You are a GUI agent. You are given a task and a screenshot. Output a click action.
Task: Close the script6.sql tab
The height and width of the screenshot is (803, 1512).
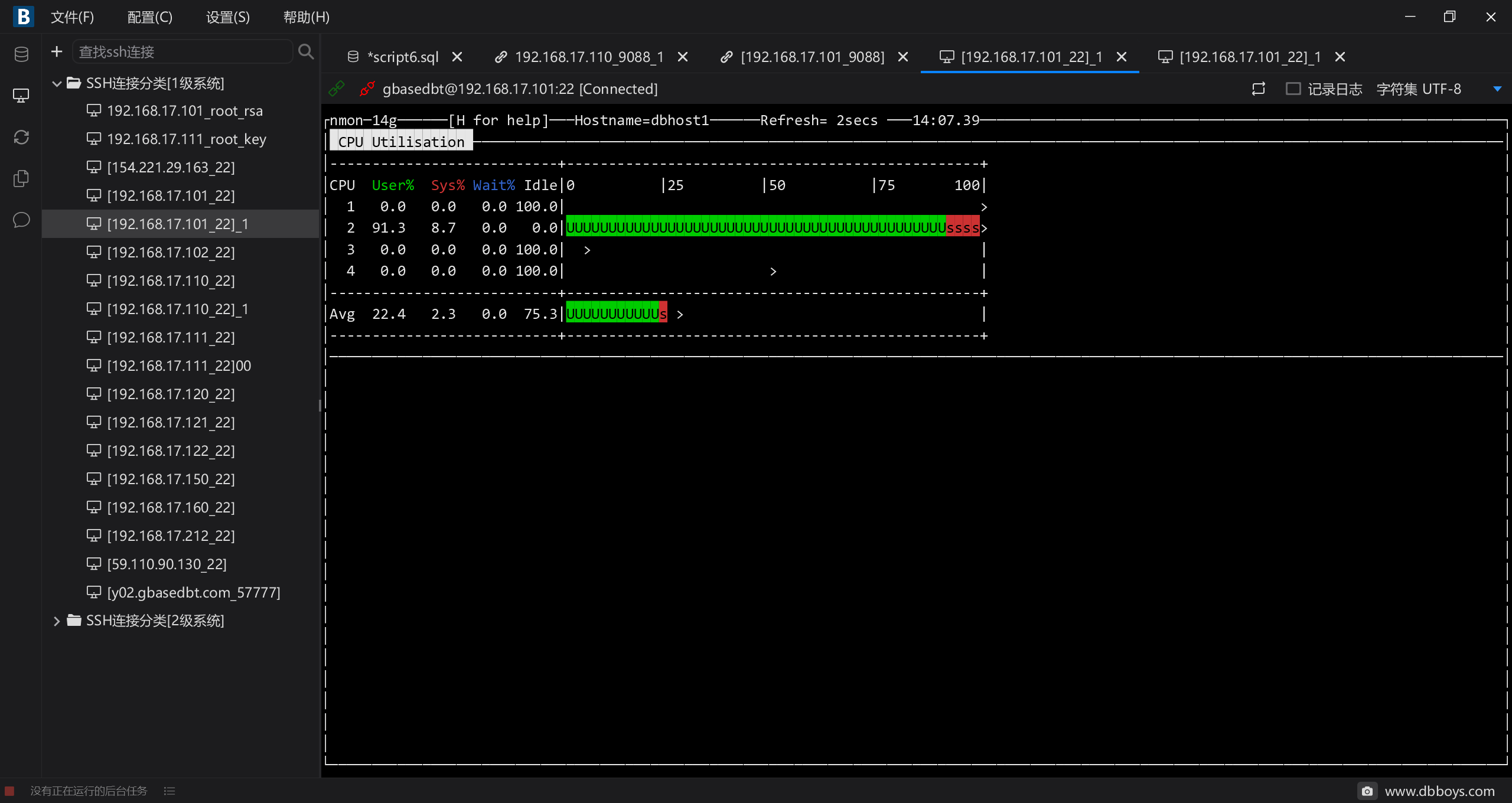457,57
